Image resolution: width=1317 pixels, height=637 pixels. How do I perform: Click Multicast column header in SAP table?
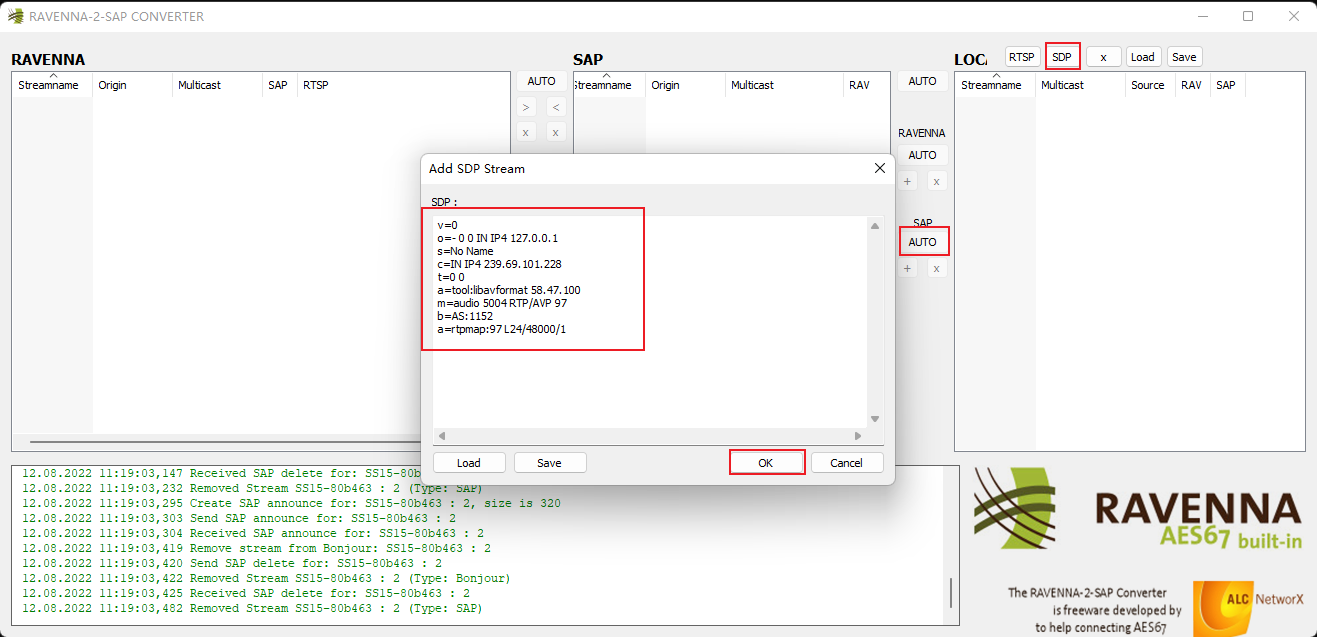[784, 85]
